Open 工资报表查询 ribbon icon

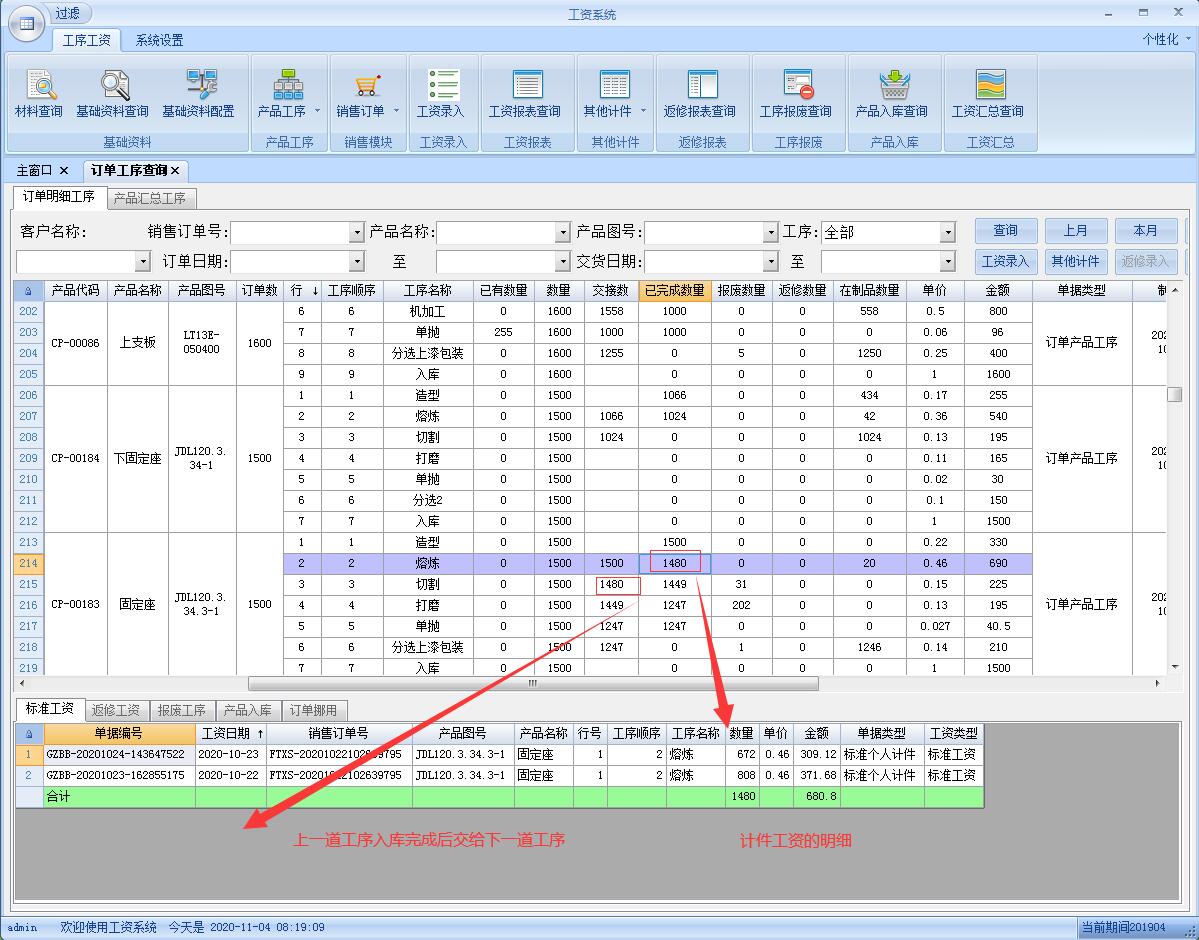(x=525, y=94)
